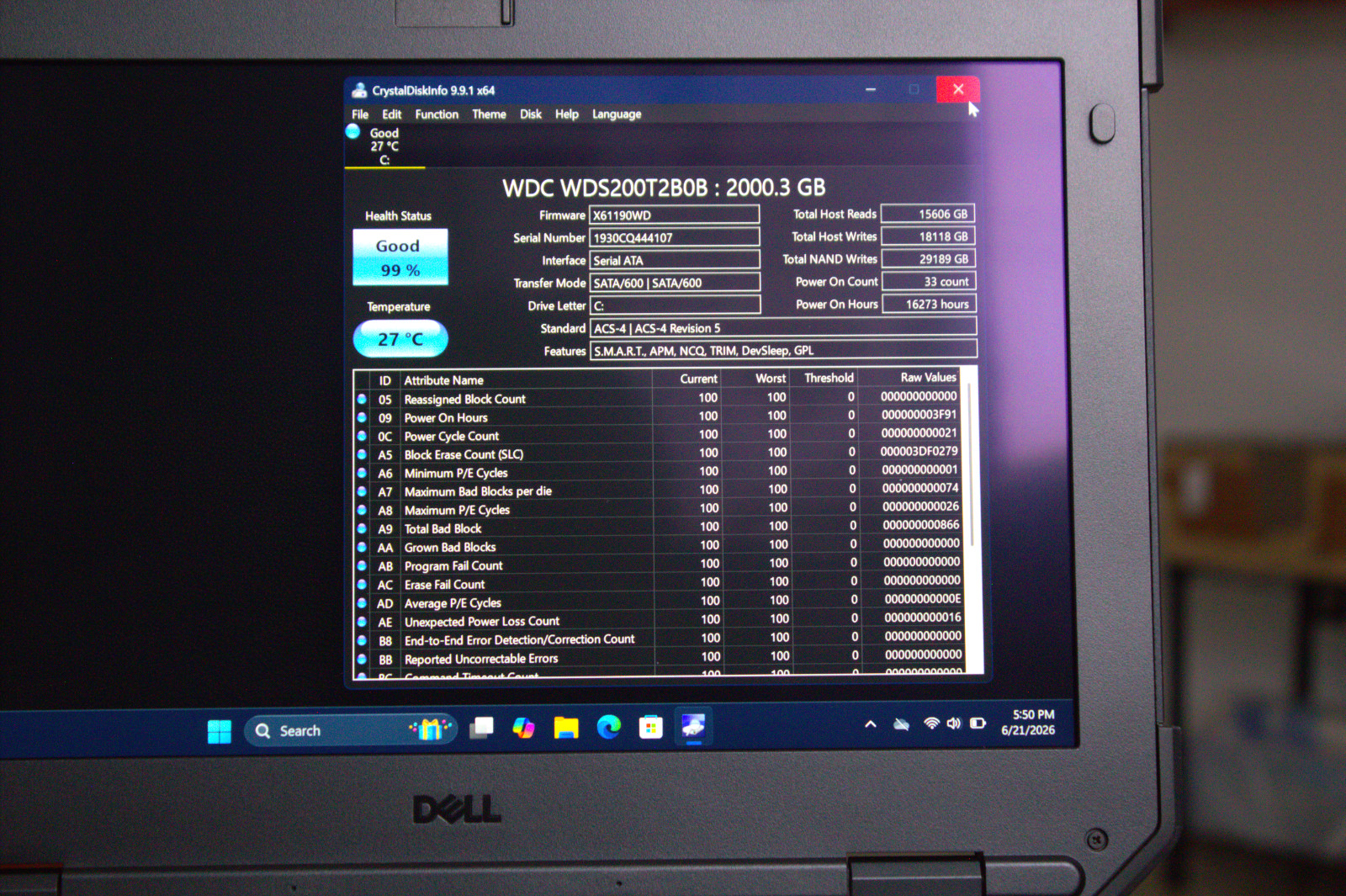
Task: Select the Average P/E Cycles row
Action: coord(660,602)
